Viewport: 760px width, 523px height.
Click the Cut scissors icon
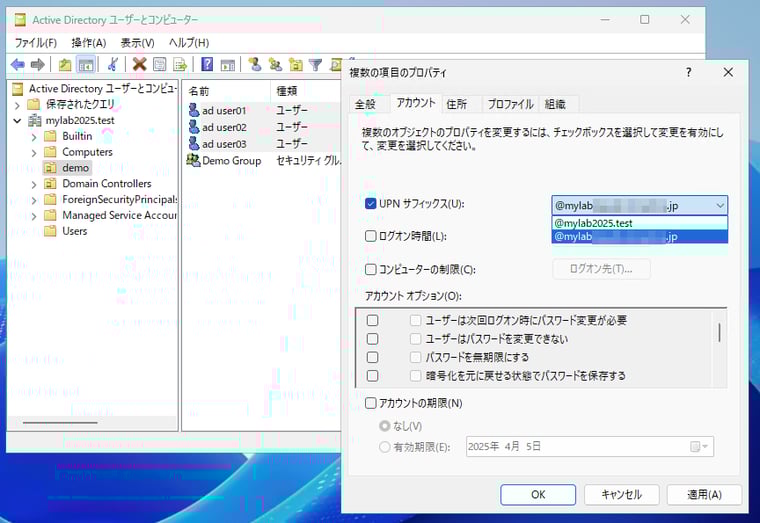[113, 64]
